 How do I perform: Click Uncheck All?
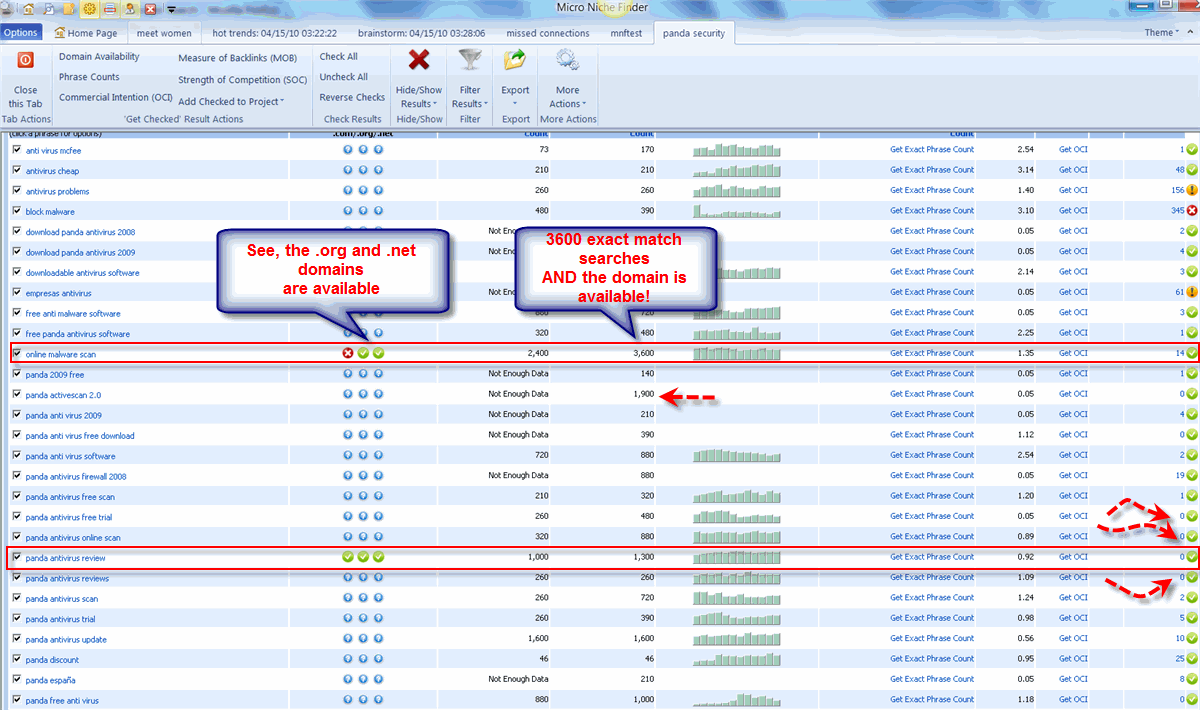(344, 77)
